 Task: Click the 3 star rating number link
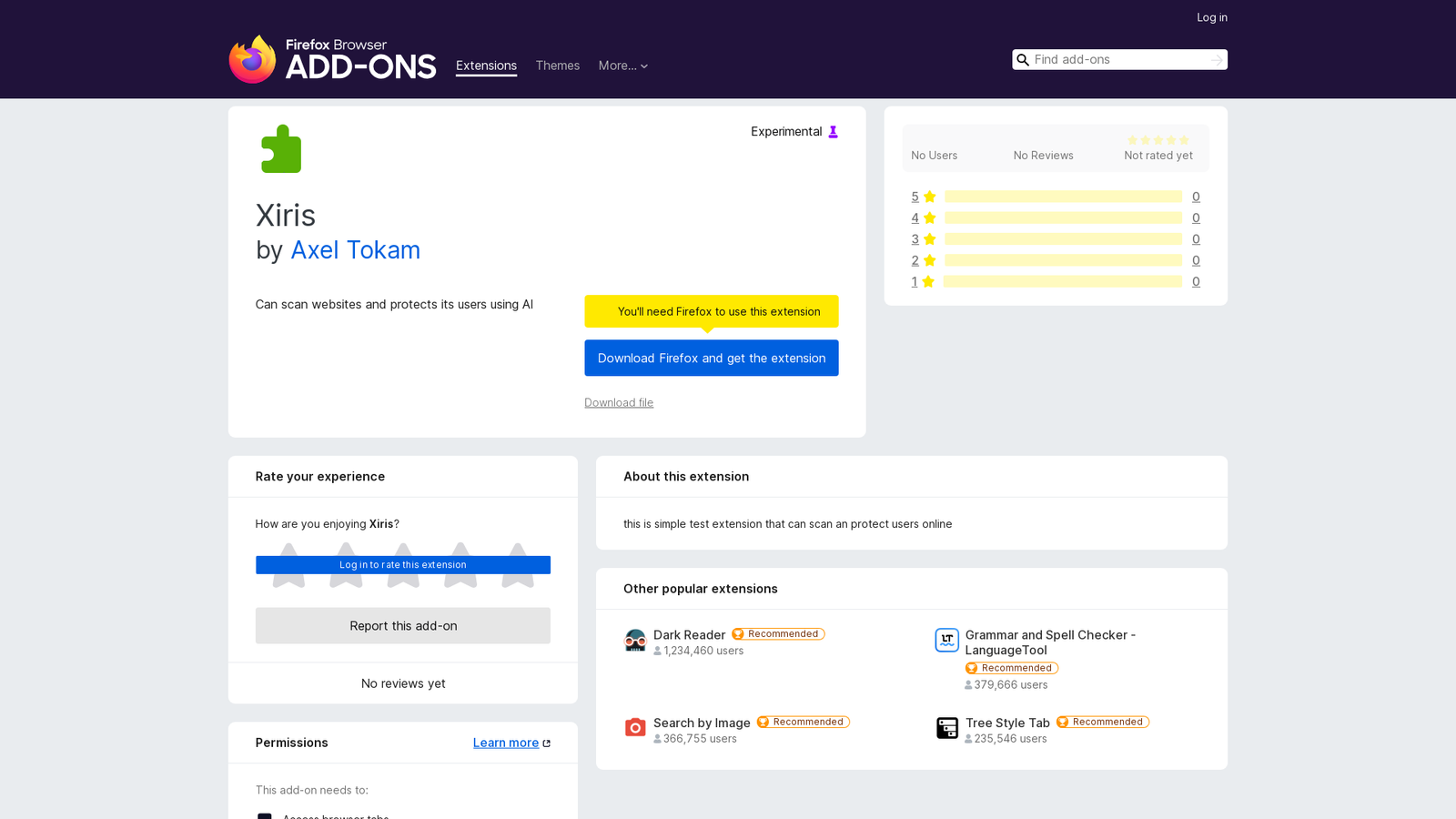915,239
